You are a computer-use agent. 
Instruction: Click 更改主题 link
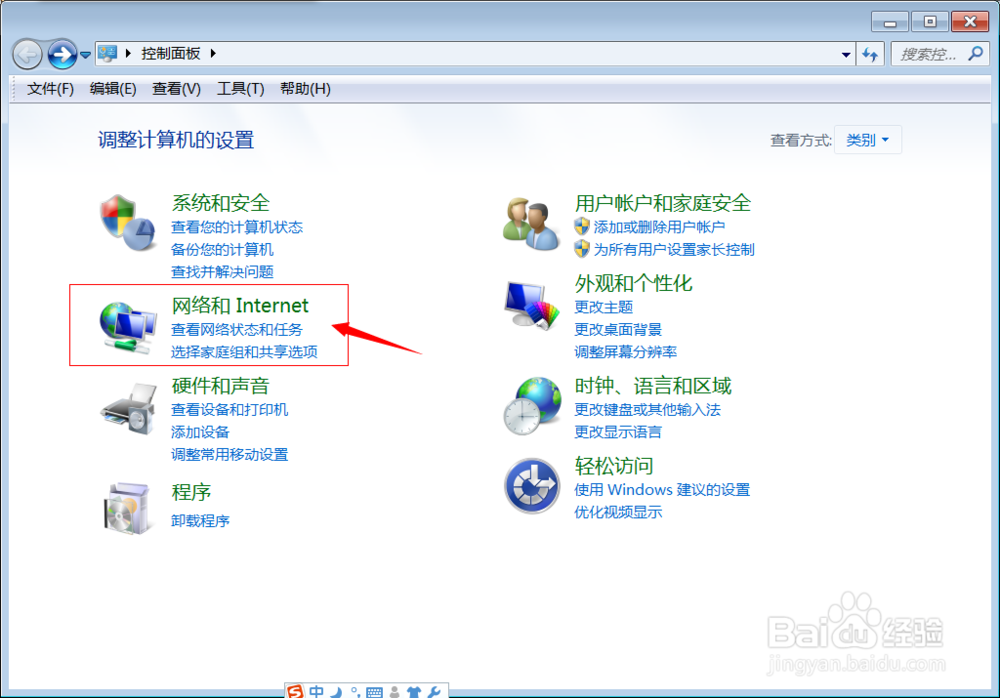(603, 307)
